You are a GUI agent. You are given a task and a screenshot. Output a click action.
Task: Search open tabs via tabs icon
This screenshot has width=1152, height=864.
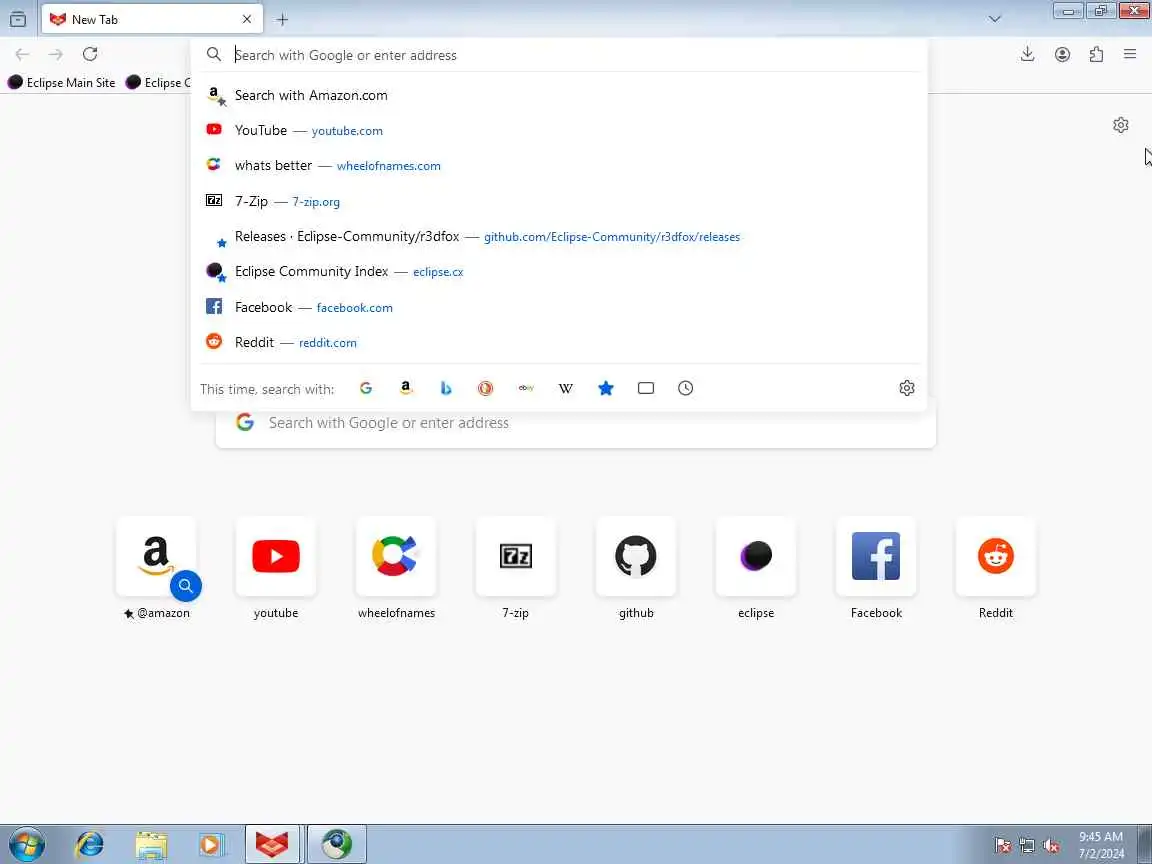tap(646, 388)
